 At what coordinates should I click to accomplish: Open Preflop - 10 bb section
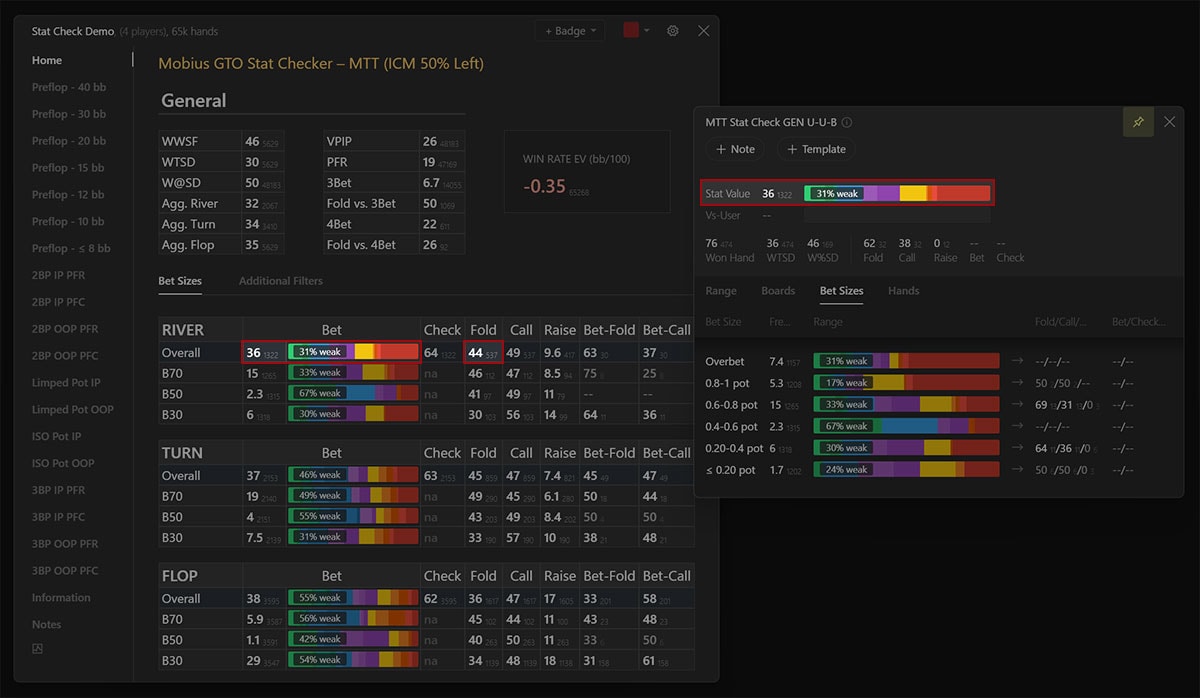69,222
